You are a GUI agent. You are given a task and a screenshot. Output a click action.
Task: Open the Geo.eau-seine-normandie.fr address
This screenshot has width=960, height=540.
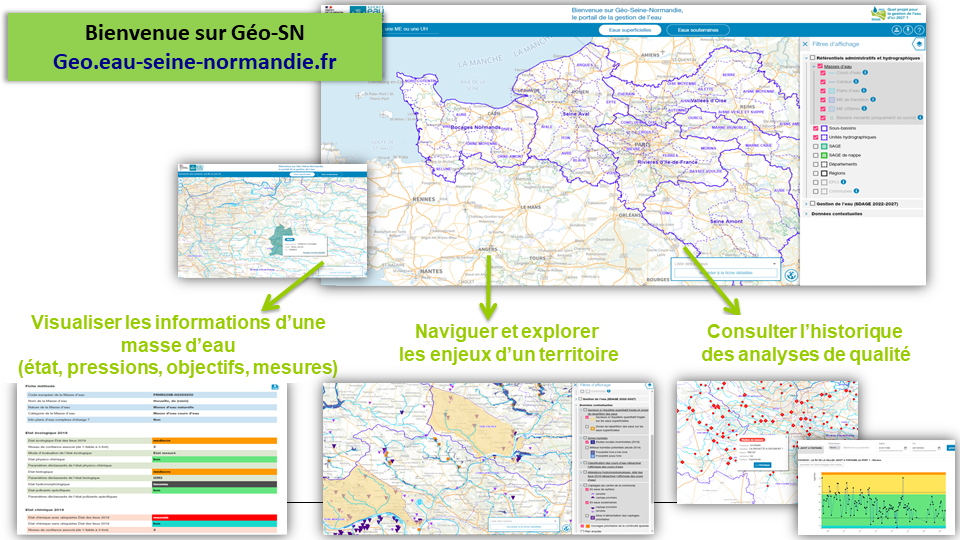point(195,62)
